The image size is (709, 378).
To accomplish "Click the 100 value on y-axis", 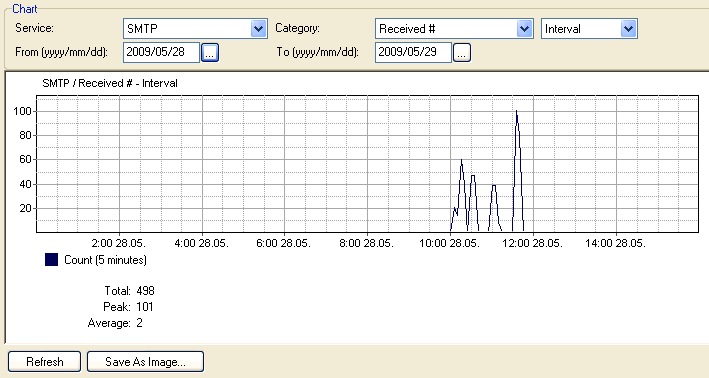I will [22, 111].
